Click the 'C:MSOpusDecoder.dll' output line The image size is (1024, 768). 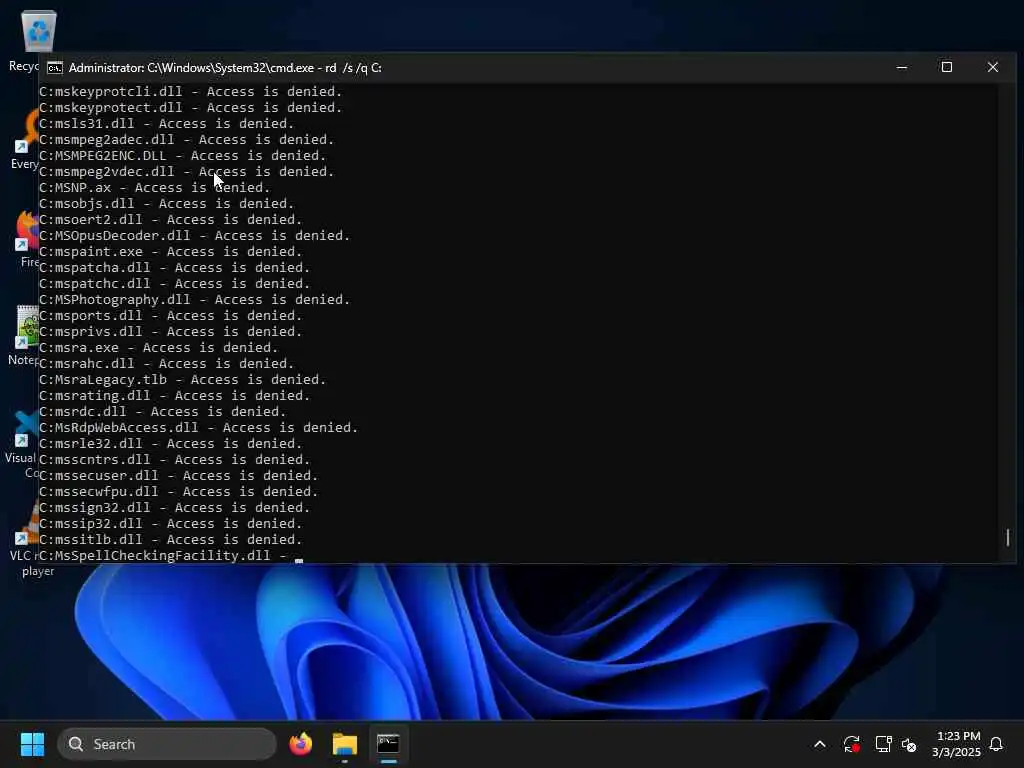[195, 235]
